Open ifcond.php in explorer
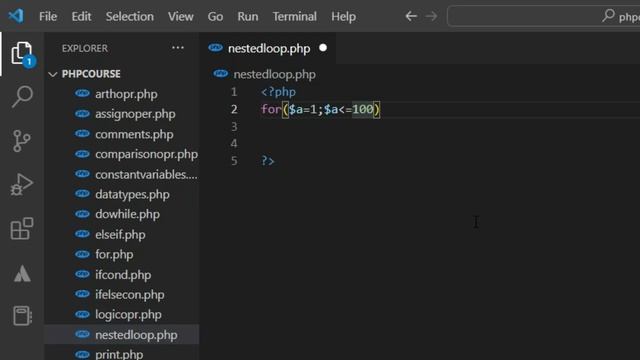The image size is (640, 360). [122, 274]
